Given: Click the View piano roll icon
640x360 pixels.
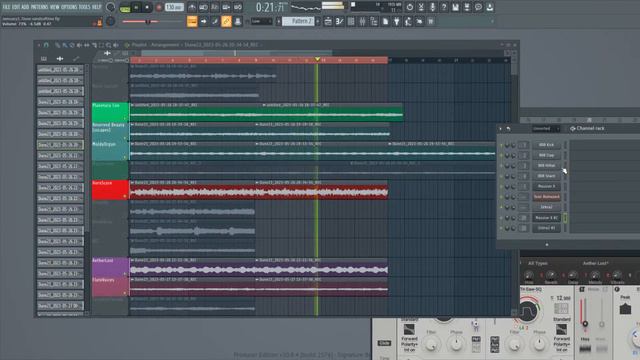Looking at the screenshot, I should click(340, 21).
